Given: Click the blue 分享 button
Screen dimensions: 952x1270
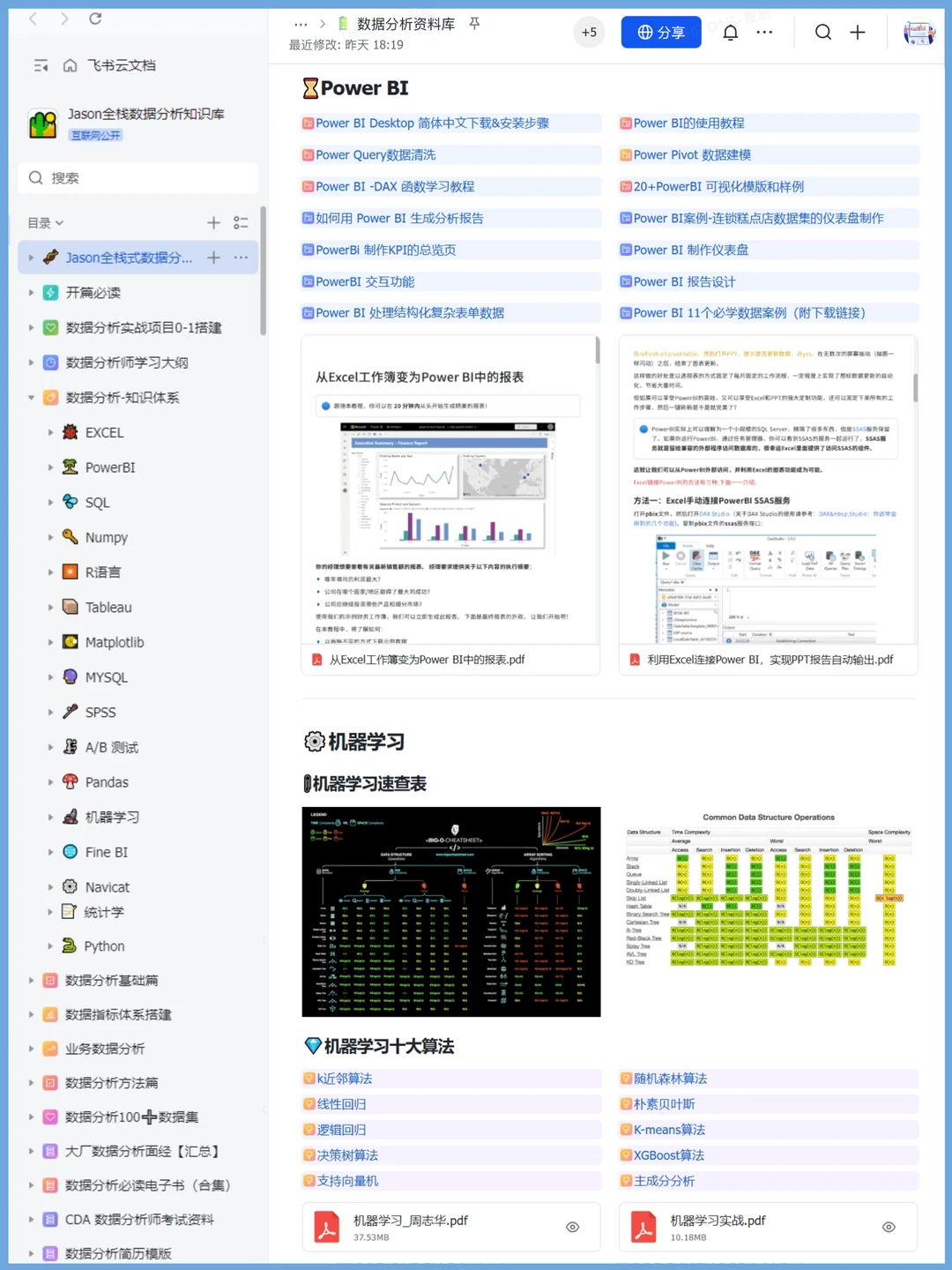Looking at the screenshot, I should [x=661, y=33].
